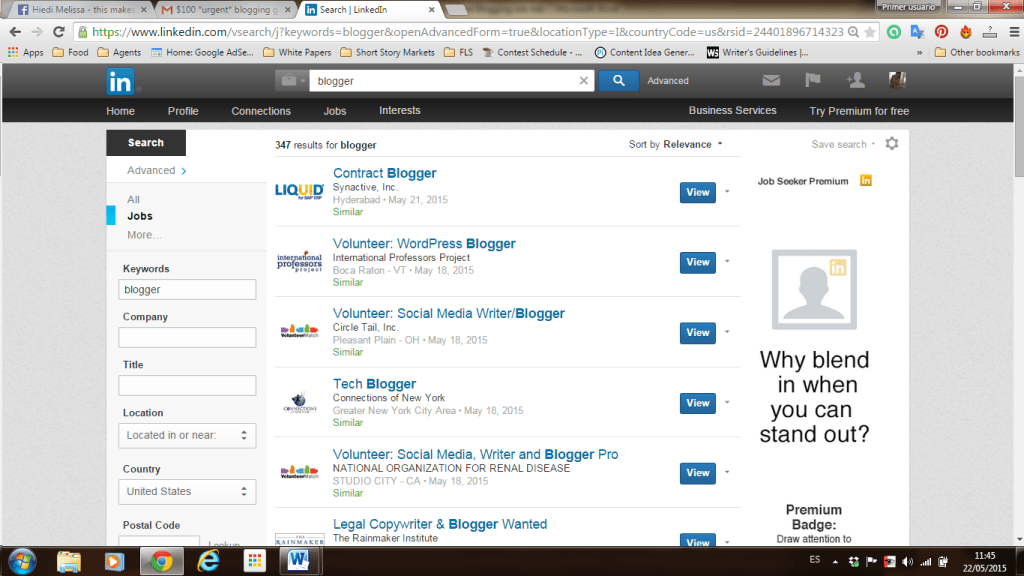Open the Save search dropdown

843,144
